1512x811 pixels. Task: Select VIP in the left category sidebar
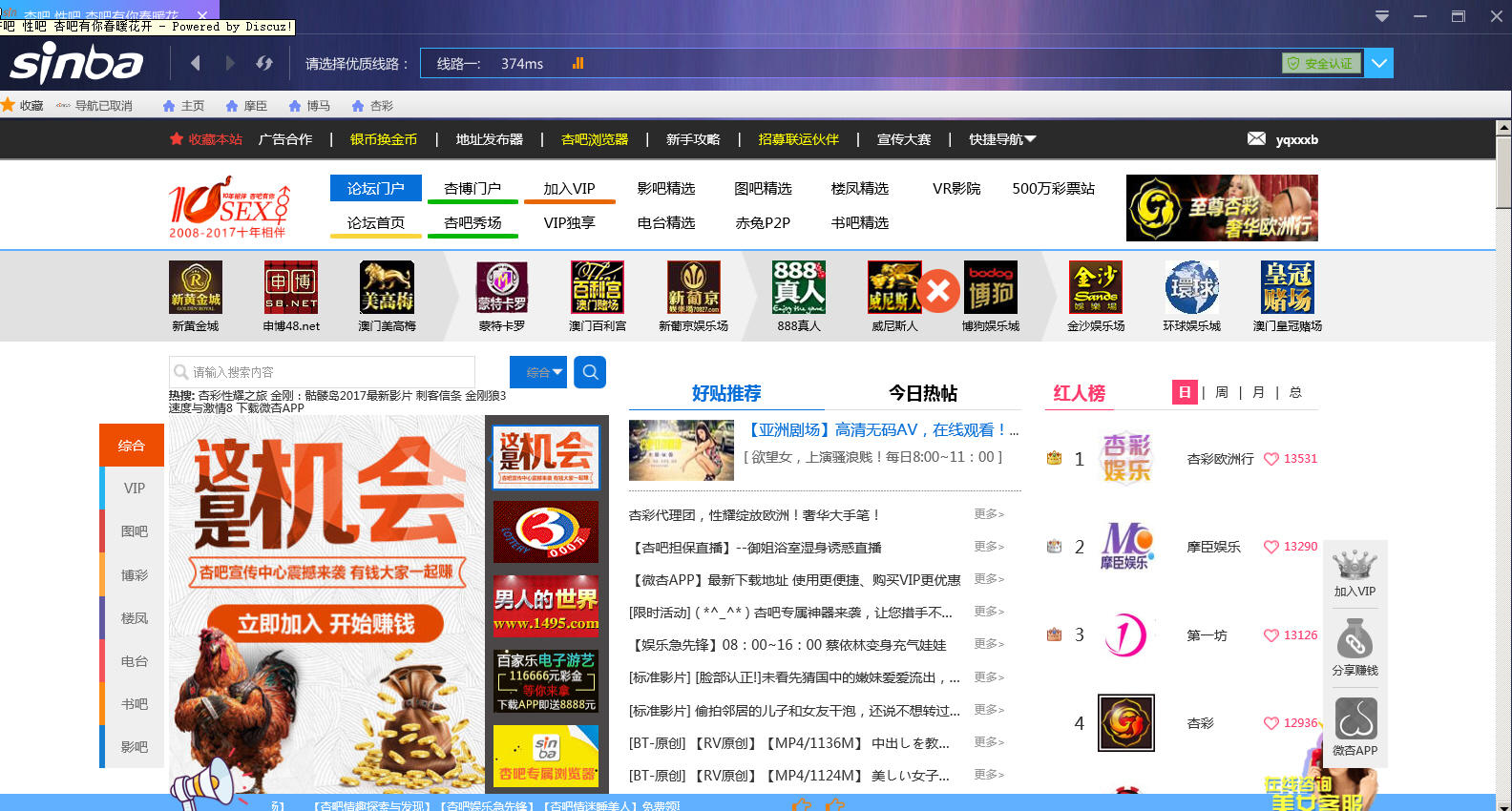(134, 489)
